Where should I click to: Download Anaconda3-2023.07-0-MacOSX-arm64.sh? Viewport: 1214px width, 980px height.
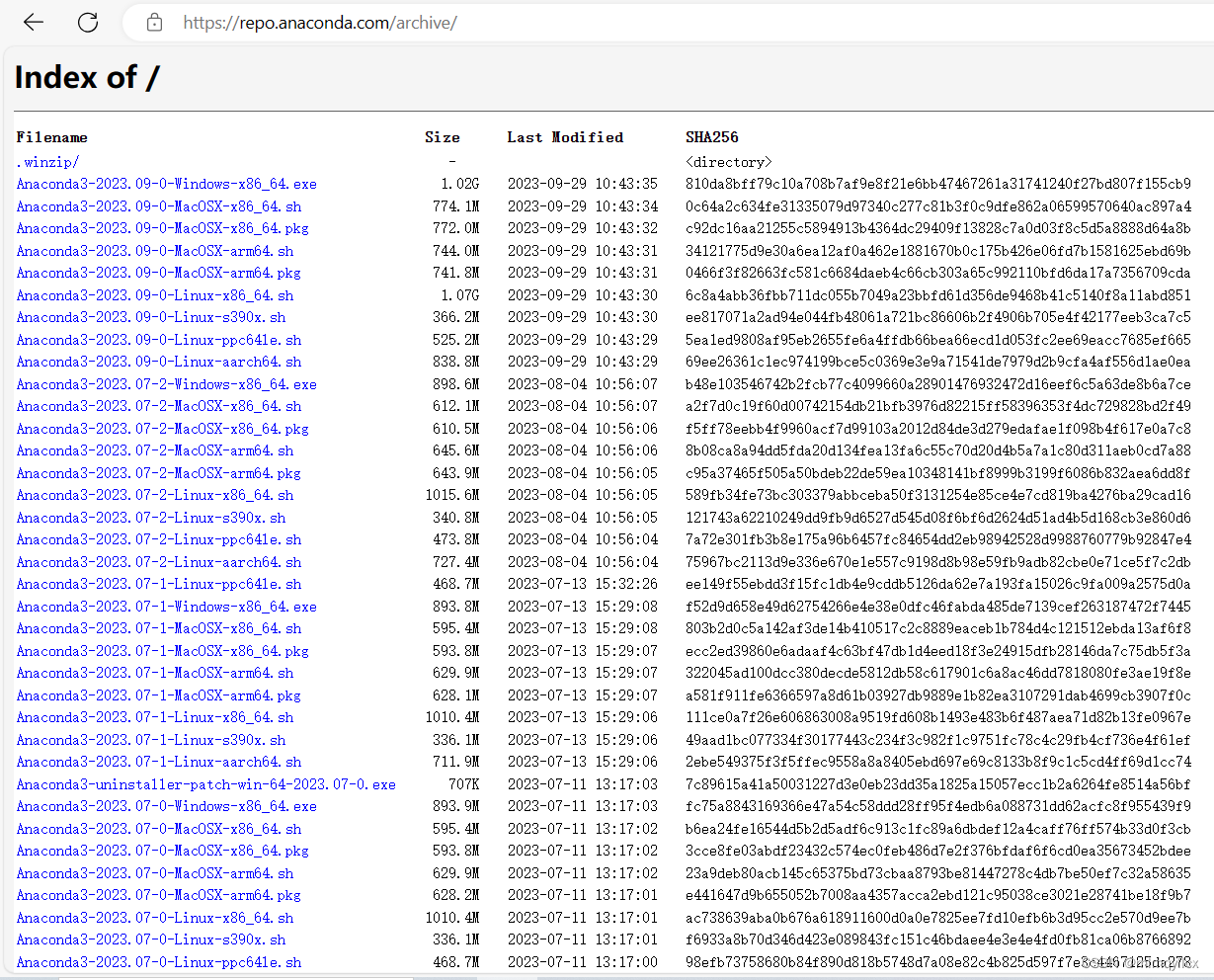155,873
